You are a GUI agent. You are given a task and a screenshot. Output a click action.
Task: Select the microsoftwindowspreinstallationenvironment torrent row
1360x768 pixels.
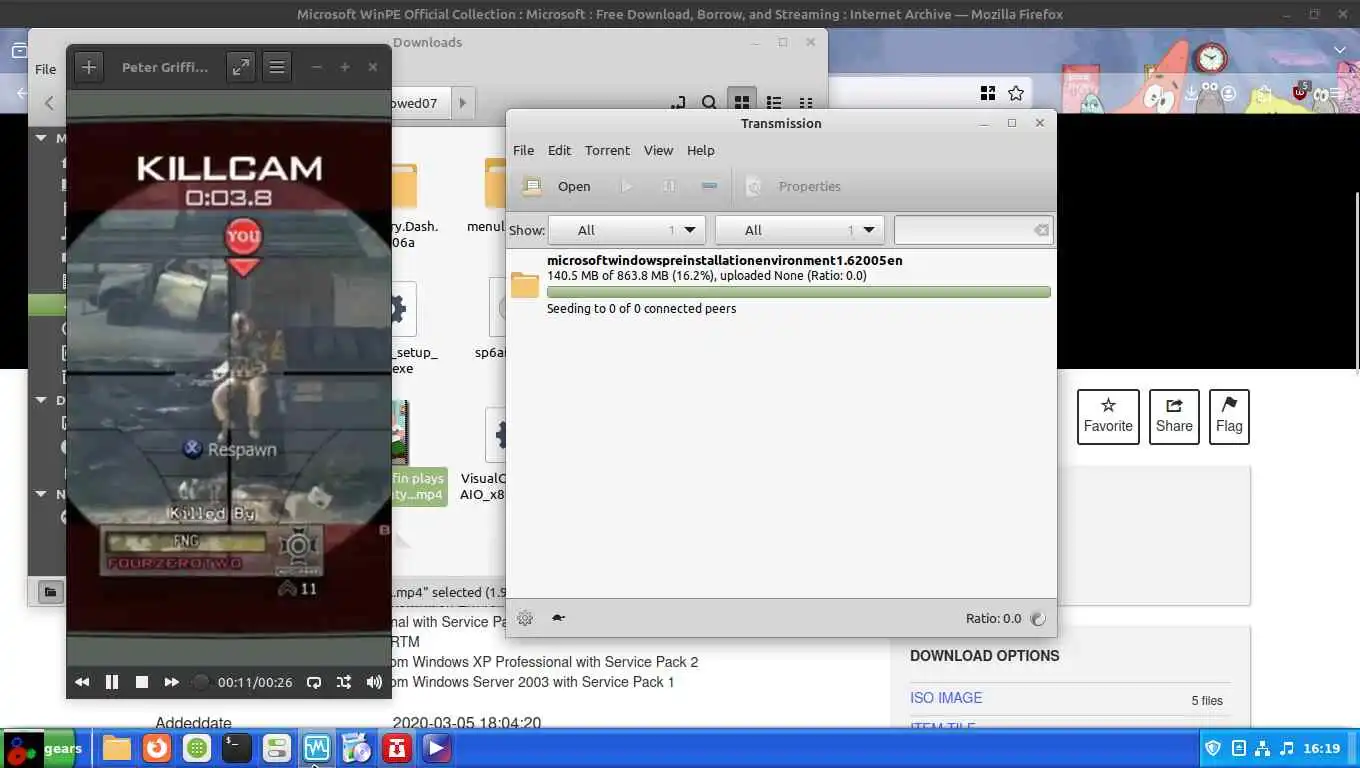(781, 284)
